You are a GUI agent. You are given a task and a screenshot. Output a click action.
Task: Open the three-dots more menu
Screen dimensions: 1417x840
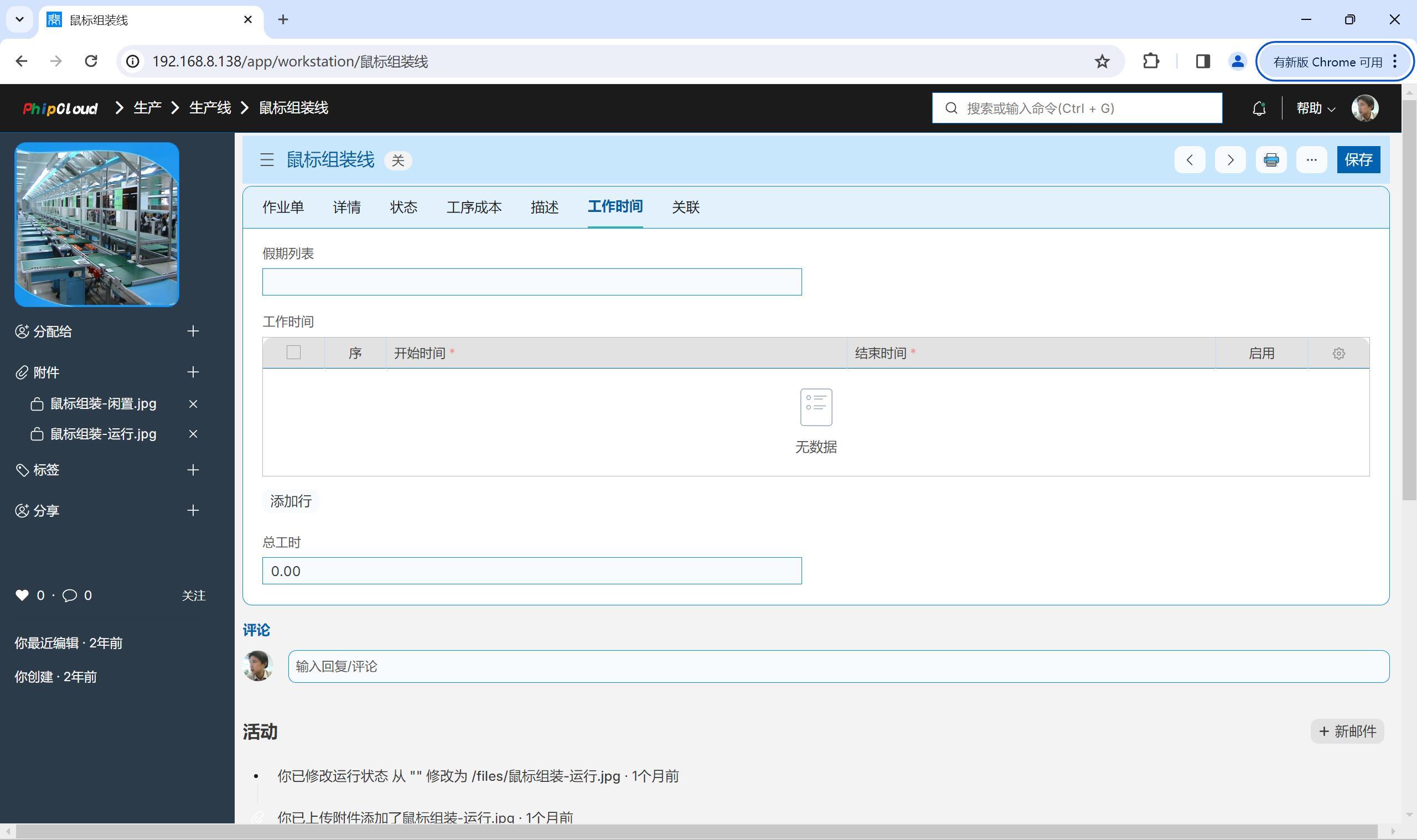[1311, 159]
